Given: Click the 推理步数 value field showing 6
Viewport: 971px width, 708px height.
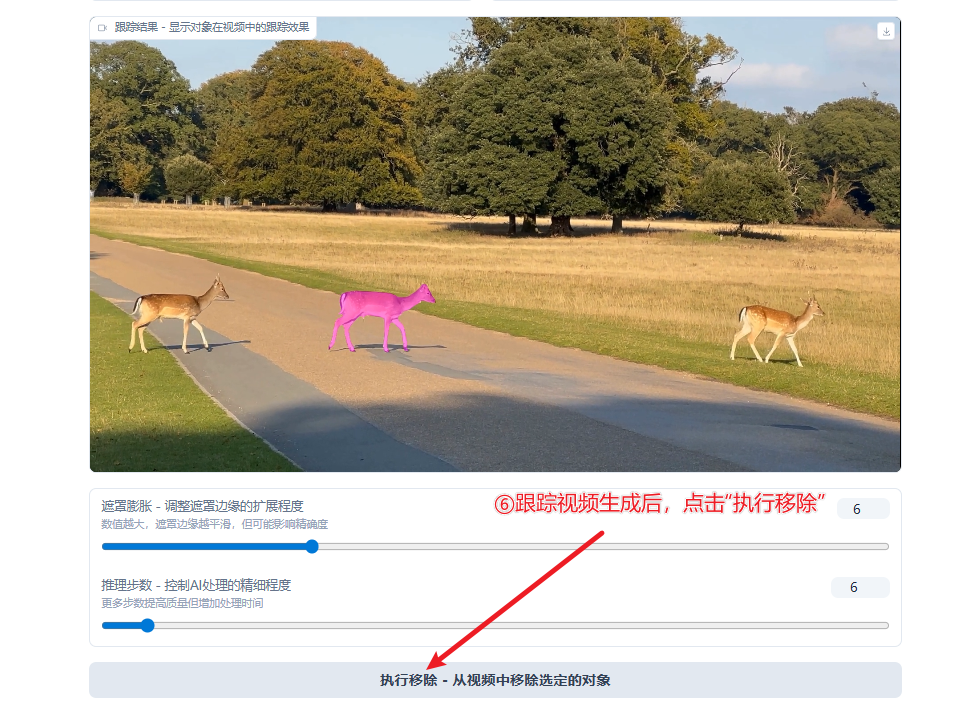Looking at the screenshot, I should pos(860,587).
